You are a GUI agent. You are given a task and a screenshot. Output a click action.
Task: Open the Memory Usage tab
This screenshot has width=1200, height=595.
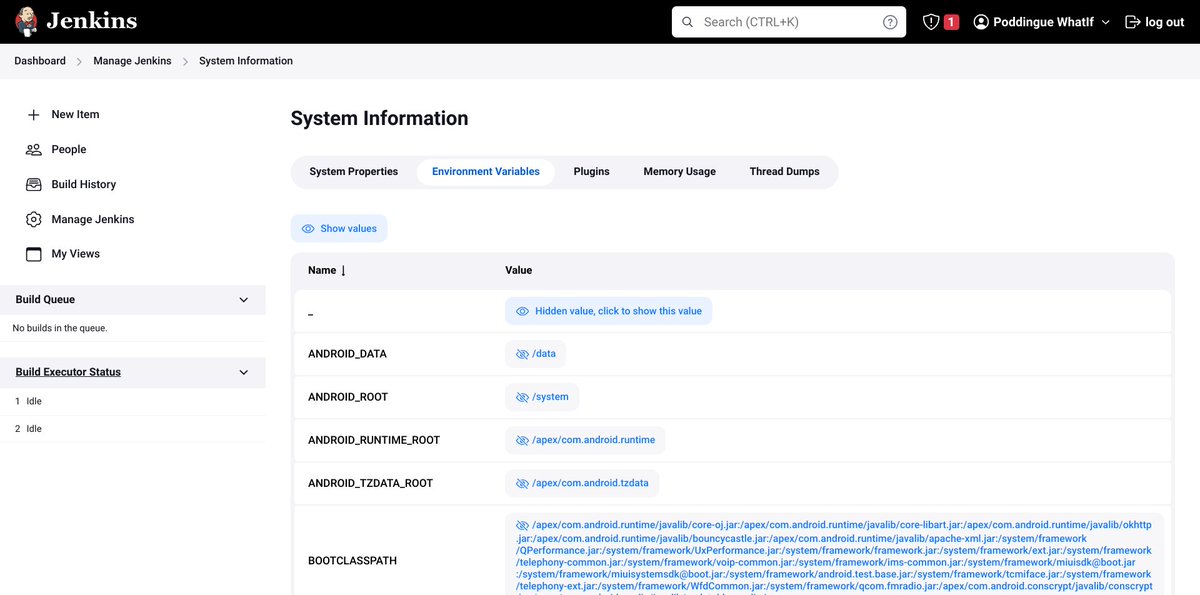[680, 172]
